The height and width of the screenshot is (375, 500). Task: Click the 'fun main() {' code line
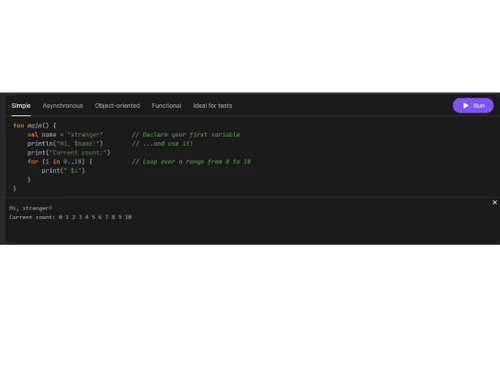35,126
